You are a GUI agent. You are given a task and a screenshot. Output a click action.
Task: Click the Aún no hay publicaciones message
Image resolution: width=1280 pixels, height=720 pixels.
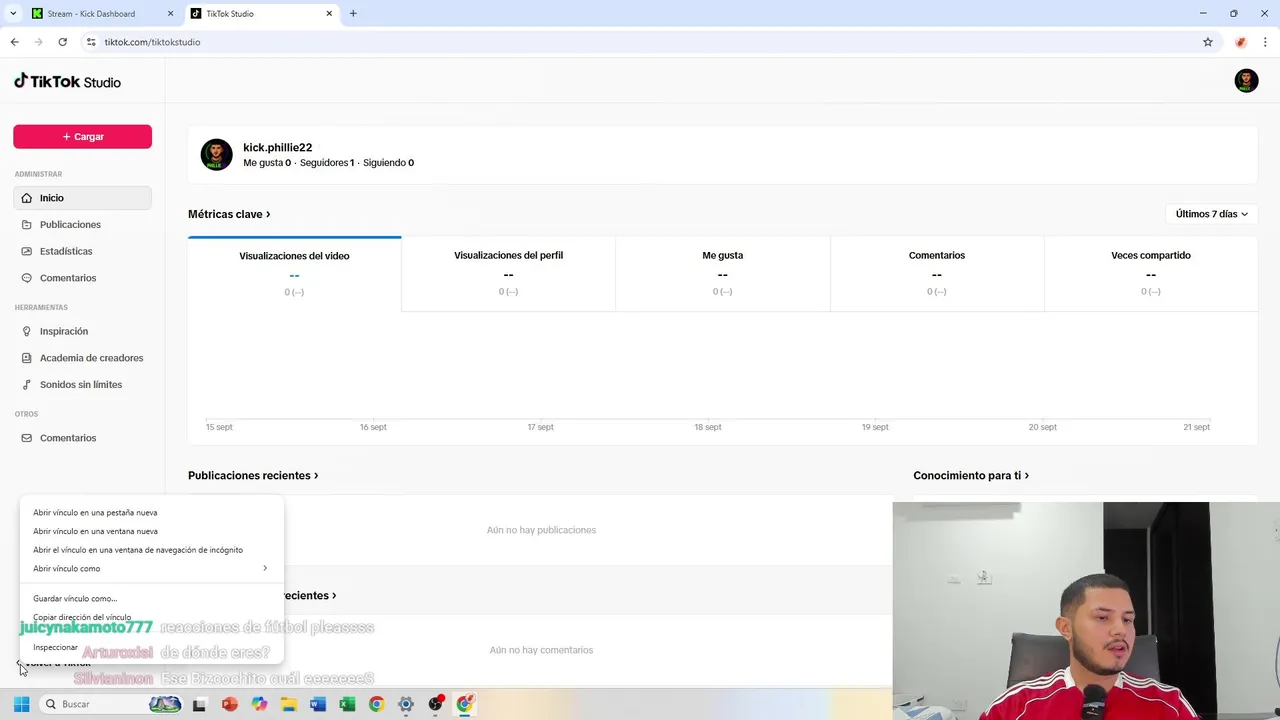pos(541,530)
